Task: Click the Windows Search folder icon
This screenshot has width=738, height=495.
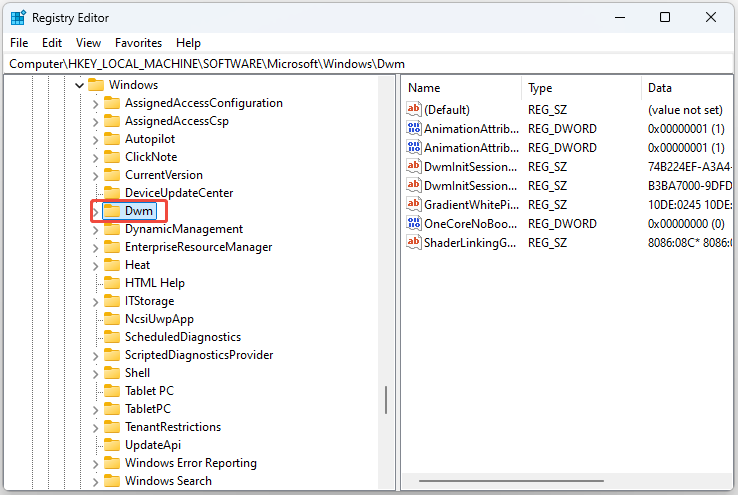Action: point(112,480)
